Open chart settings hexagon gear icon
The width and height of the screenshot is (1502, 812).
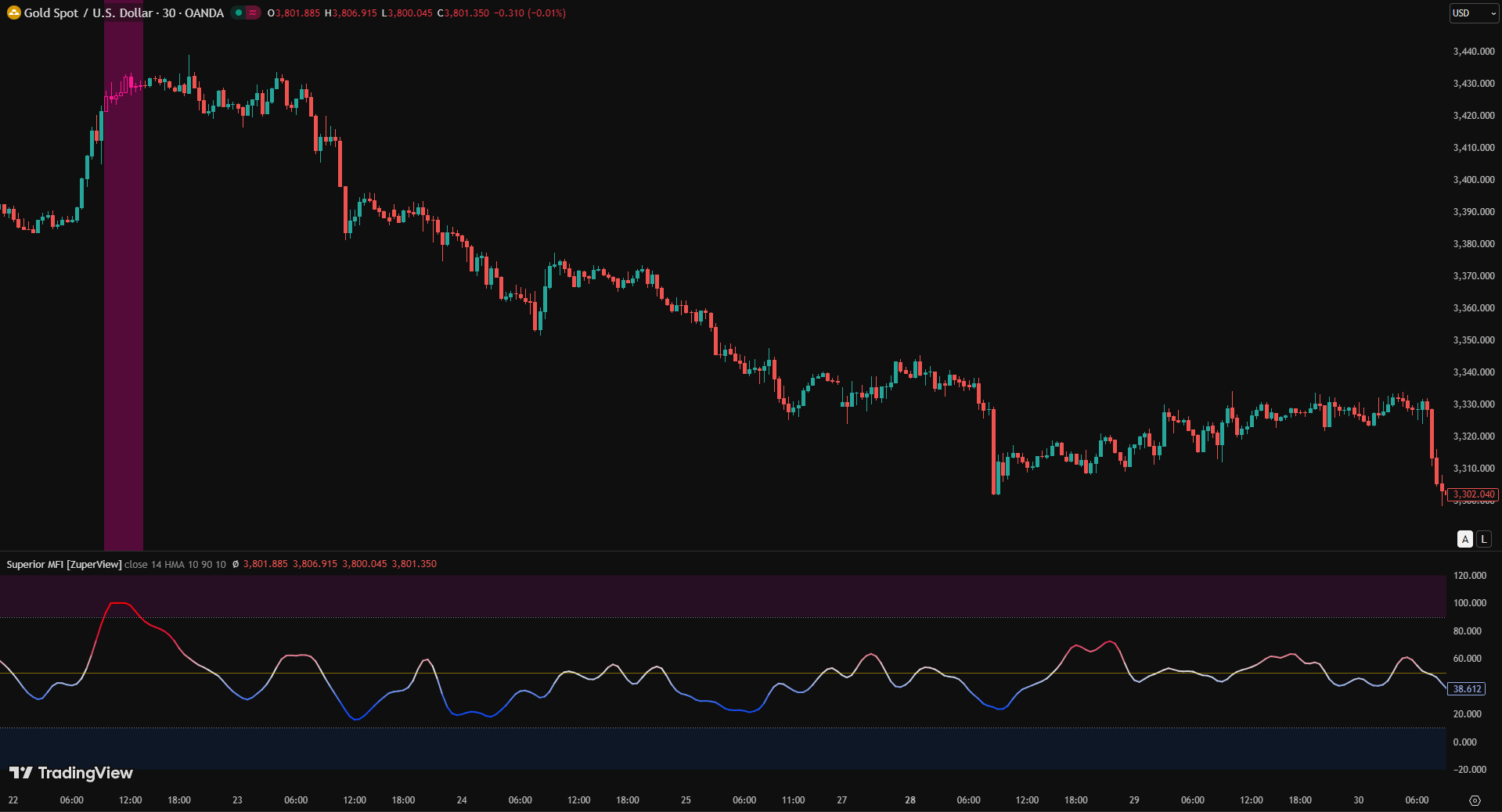[1475, 800]
